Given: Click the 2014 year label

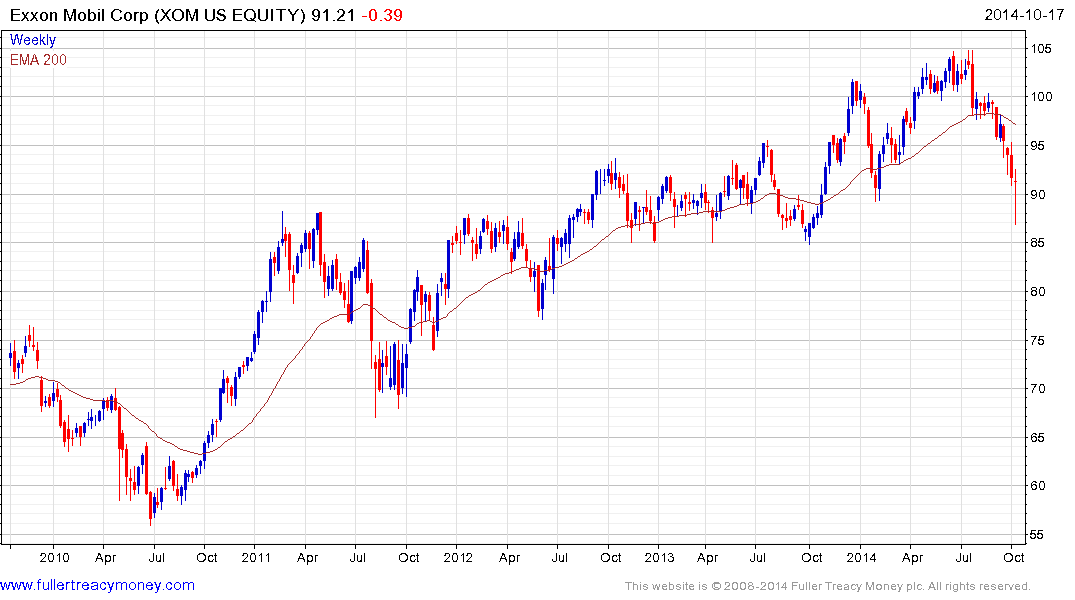Looking at the screenshot, I should click(860, 557).
